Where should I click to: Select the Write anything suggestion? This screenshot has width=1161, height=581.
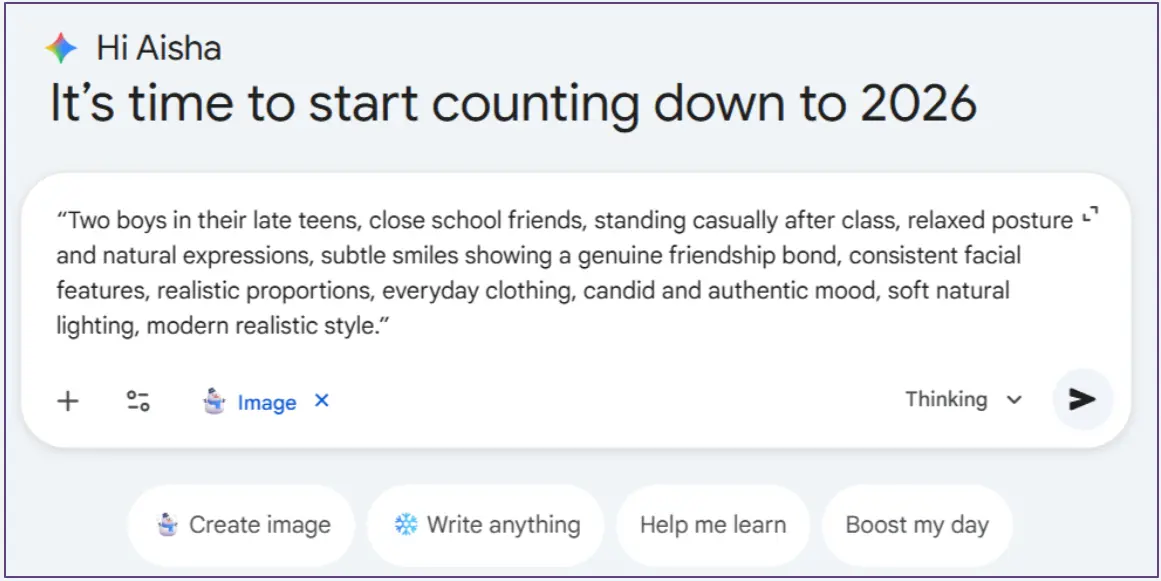click(x=485, y=525)
